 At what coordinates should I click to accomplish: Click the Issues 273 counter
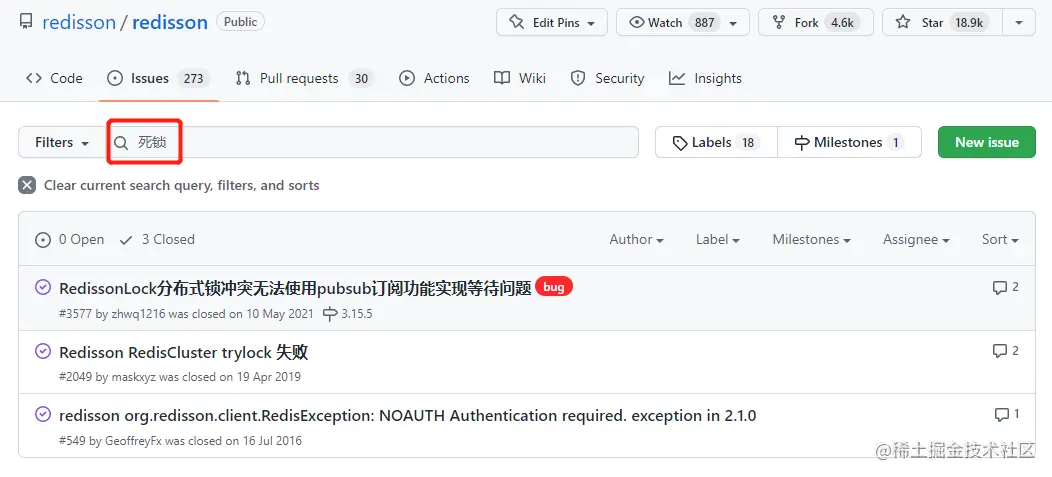193,78
